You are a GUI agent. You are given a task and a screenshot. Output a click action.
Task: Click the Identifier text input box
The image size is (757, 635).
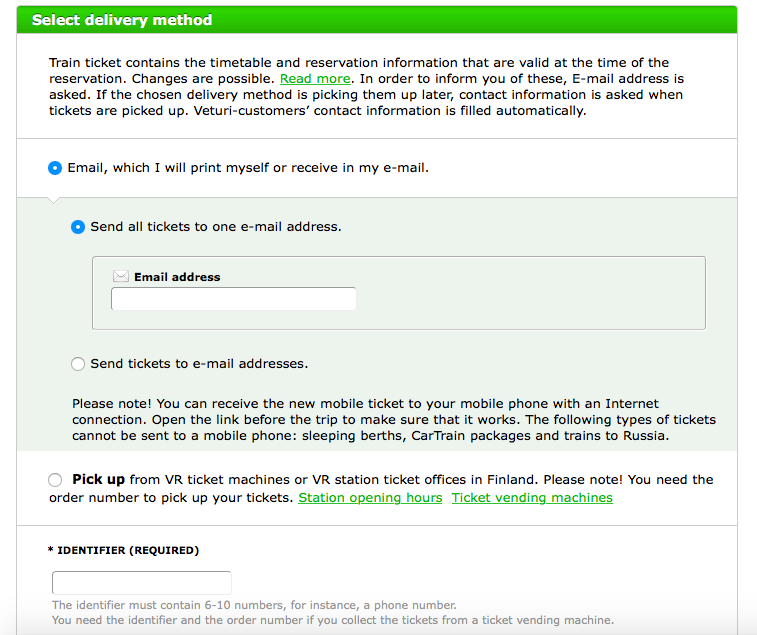tap(141, 583)
